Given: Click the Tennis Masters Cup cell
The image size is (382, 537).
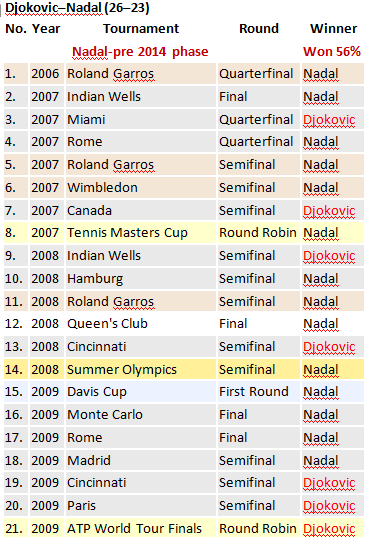Looking at the screenshot, I should point(141,233).
